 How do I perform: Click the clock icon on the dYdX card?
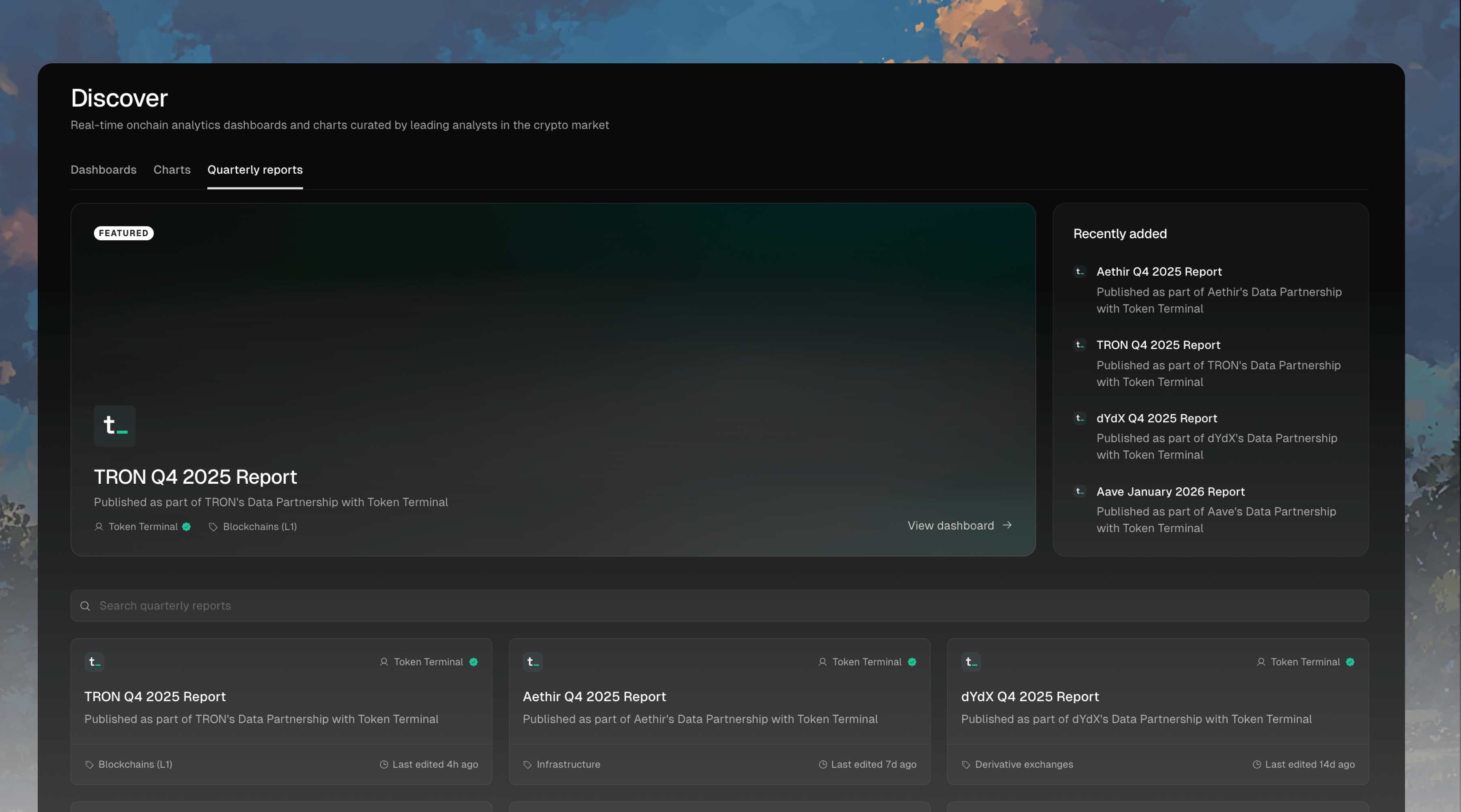click(1257, 765)
